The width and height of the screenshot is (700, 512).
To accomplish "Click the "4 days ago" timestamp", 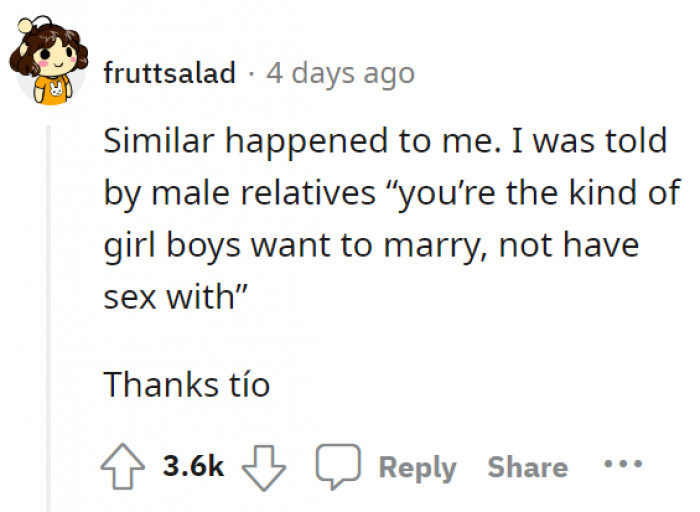I will [x=340, y=73].
